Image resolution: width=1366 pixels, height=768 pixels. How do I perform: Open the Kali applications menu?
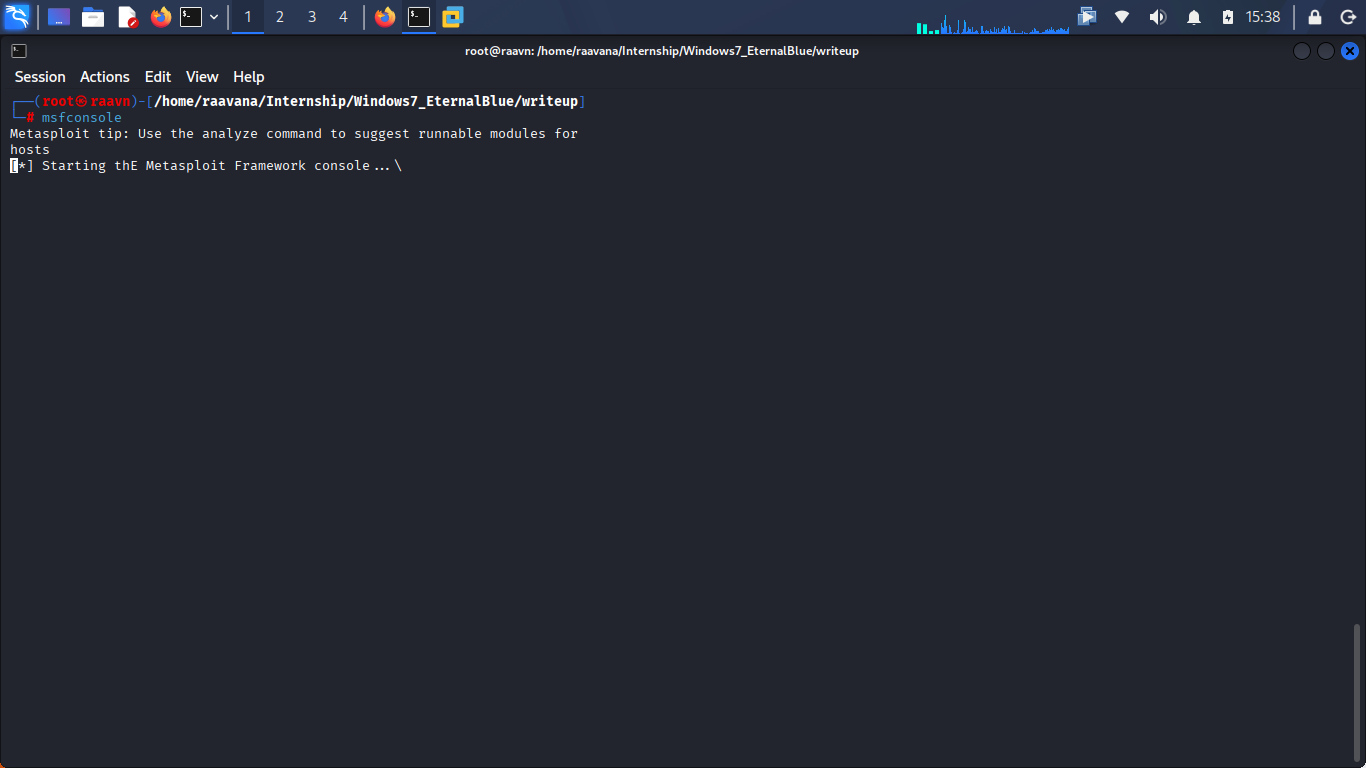pyautogui.click(x=17, y=16)
